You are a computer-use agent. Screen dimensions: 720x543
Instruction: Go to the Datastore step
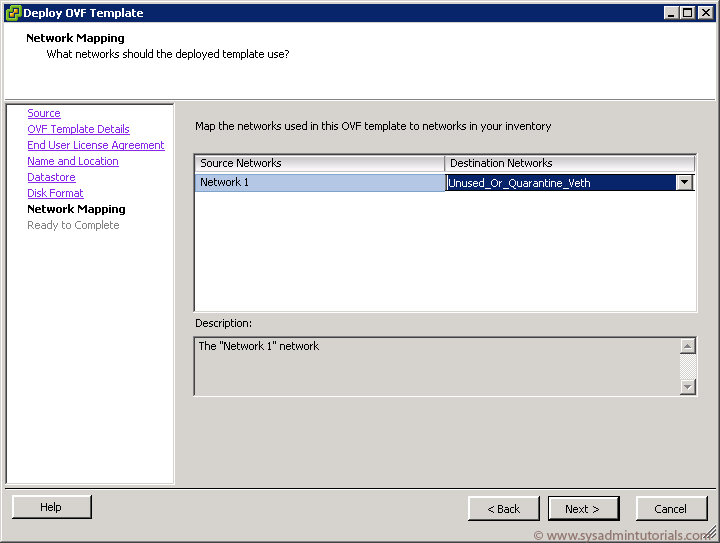point(51,177)
